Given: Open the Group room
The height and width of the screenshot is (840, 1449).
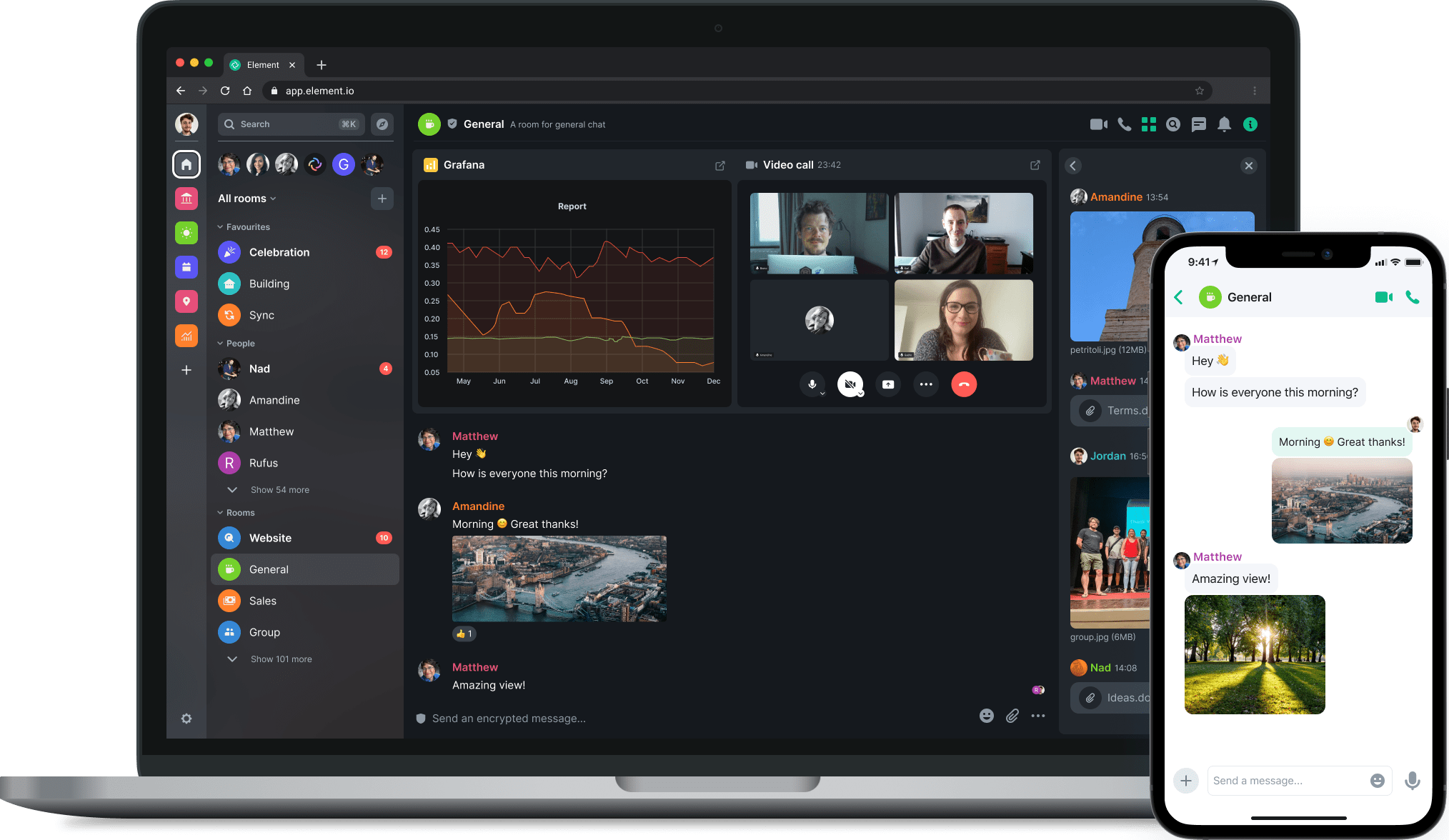Looking at the screenshot, I should (305, 632).
